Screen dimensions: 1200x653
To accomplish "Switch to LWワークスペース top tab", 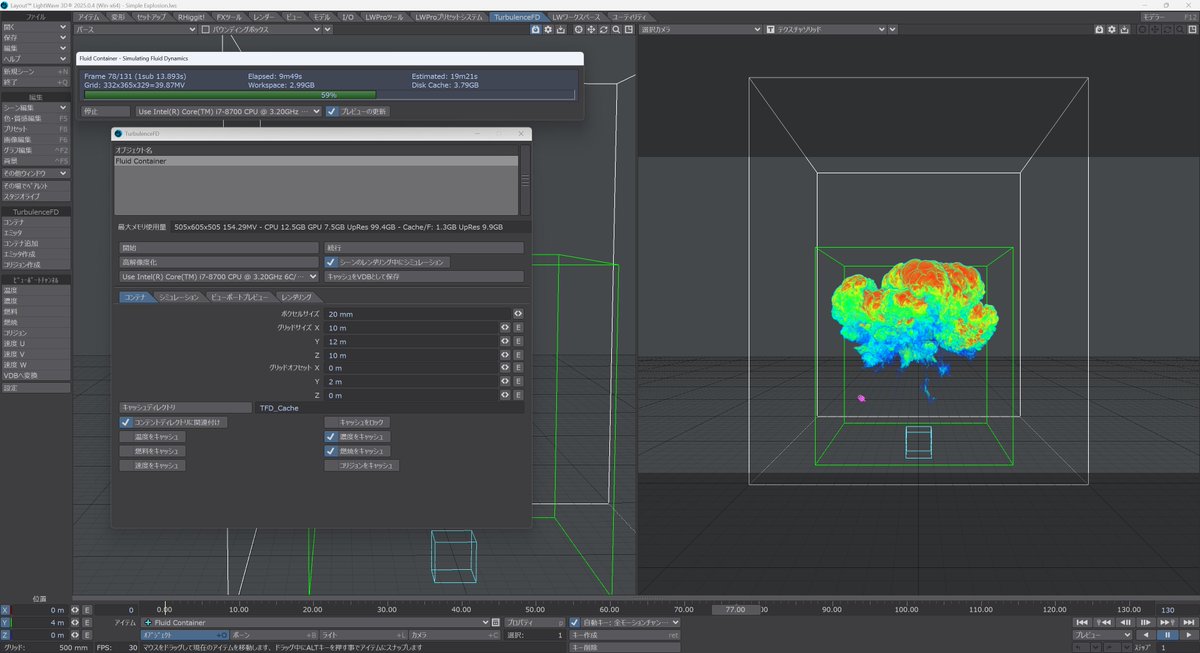I will [577, 17].
